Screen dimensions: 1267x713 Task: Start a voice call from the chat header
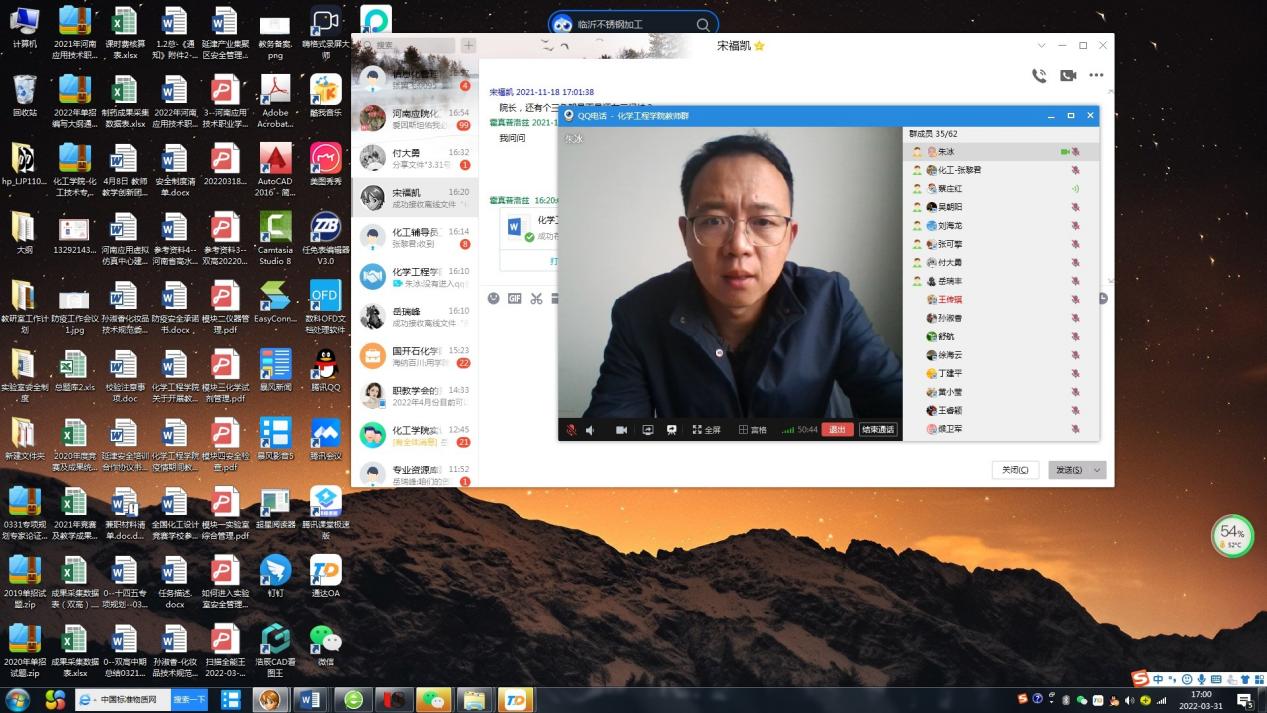pyautogui.click(x=1039, y=75)
